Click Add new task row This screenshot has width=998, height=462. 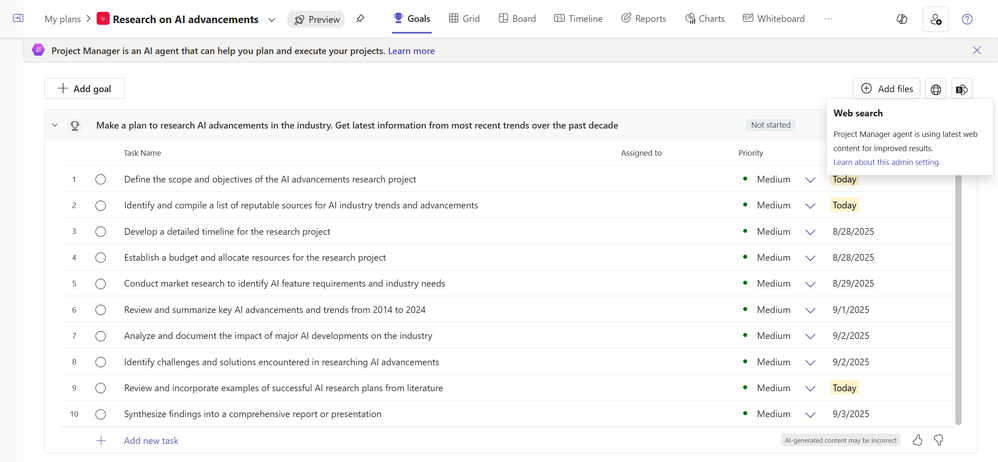tap(150, 441)
